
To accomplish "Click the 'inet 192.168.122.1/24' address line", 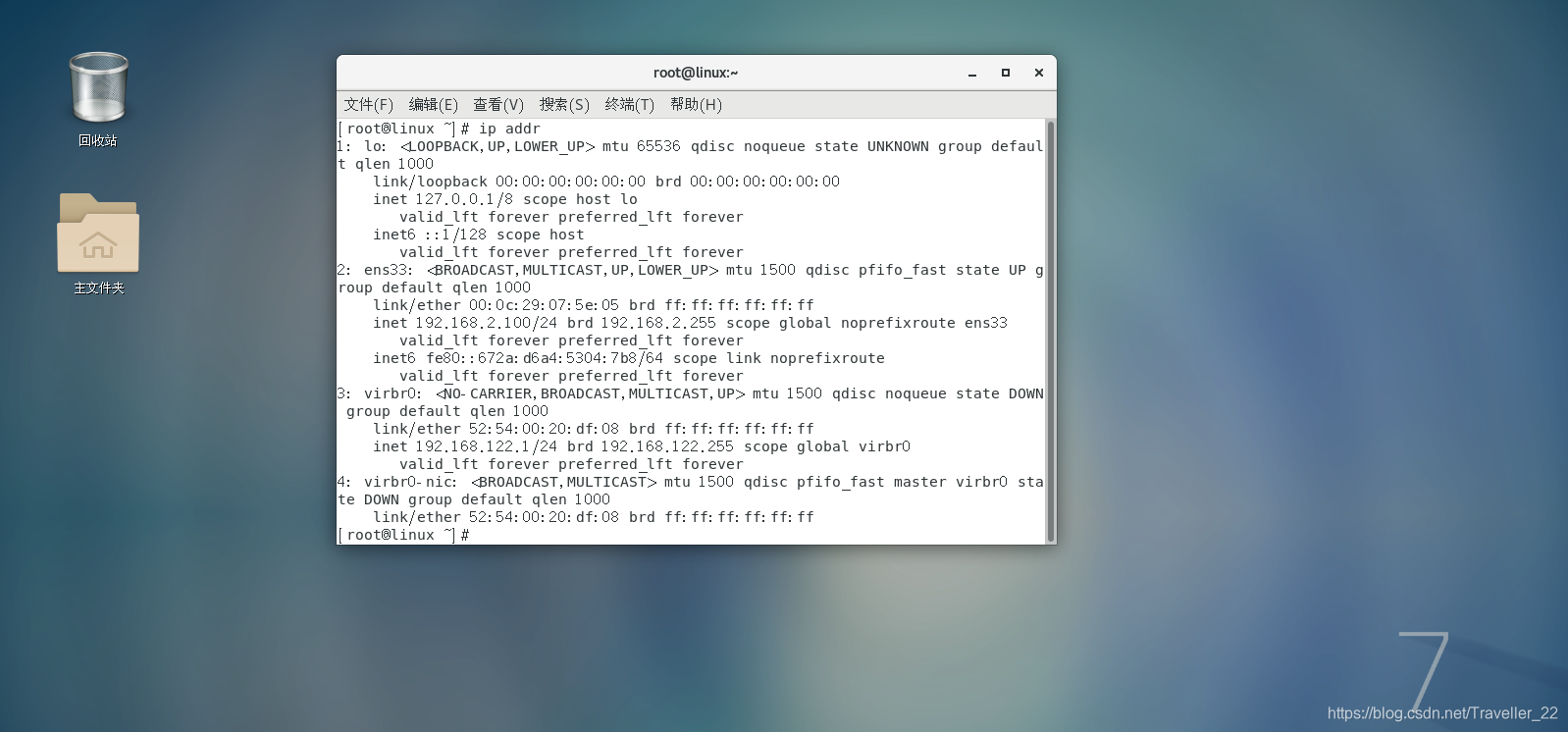I will click(642, 446).
